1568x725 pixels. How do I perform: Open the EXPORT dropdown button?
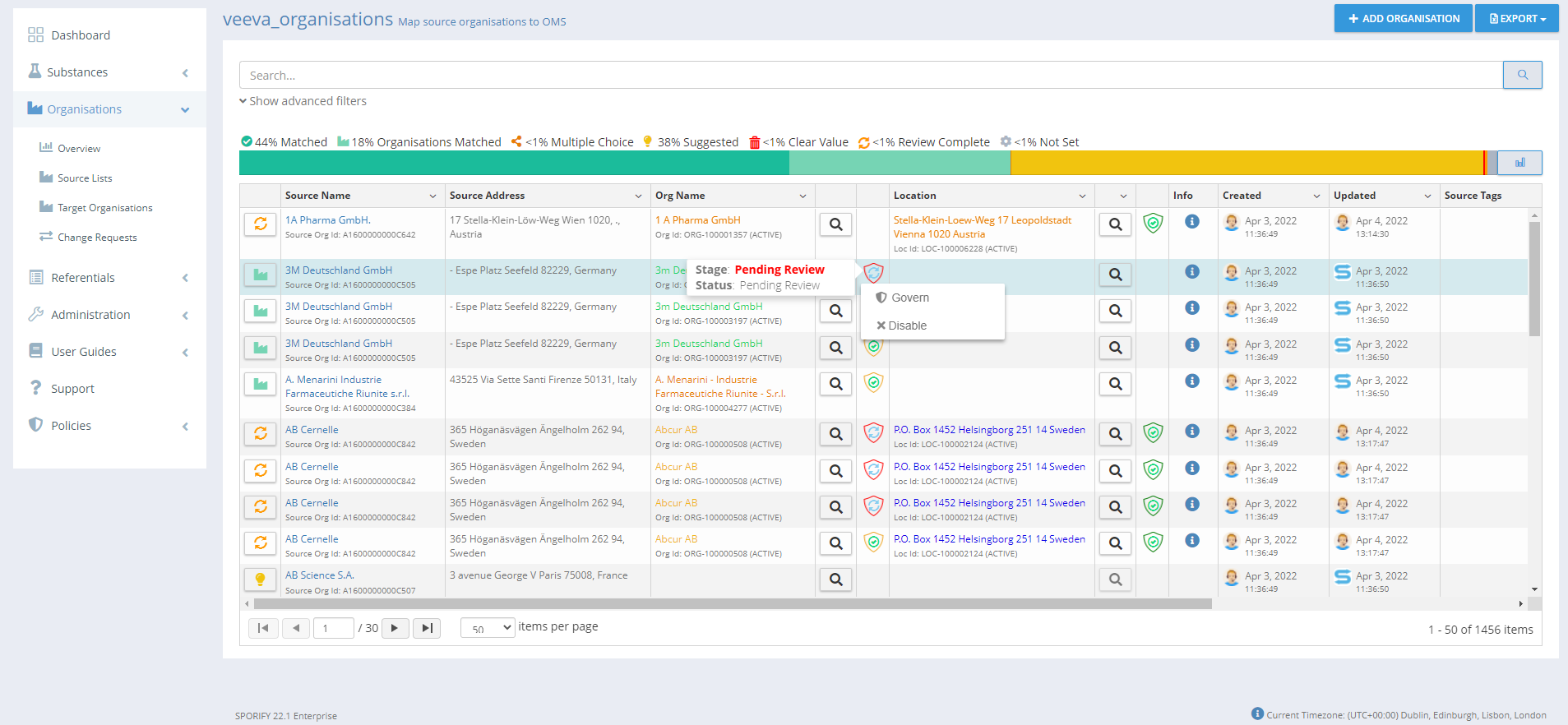tap(1516, 18)
